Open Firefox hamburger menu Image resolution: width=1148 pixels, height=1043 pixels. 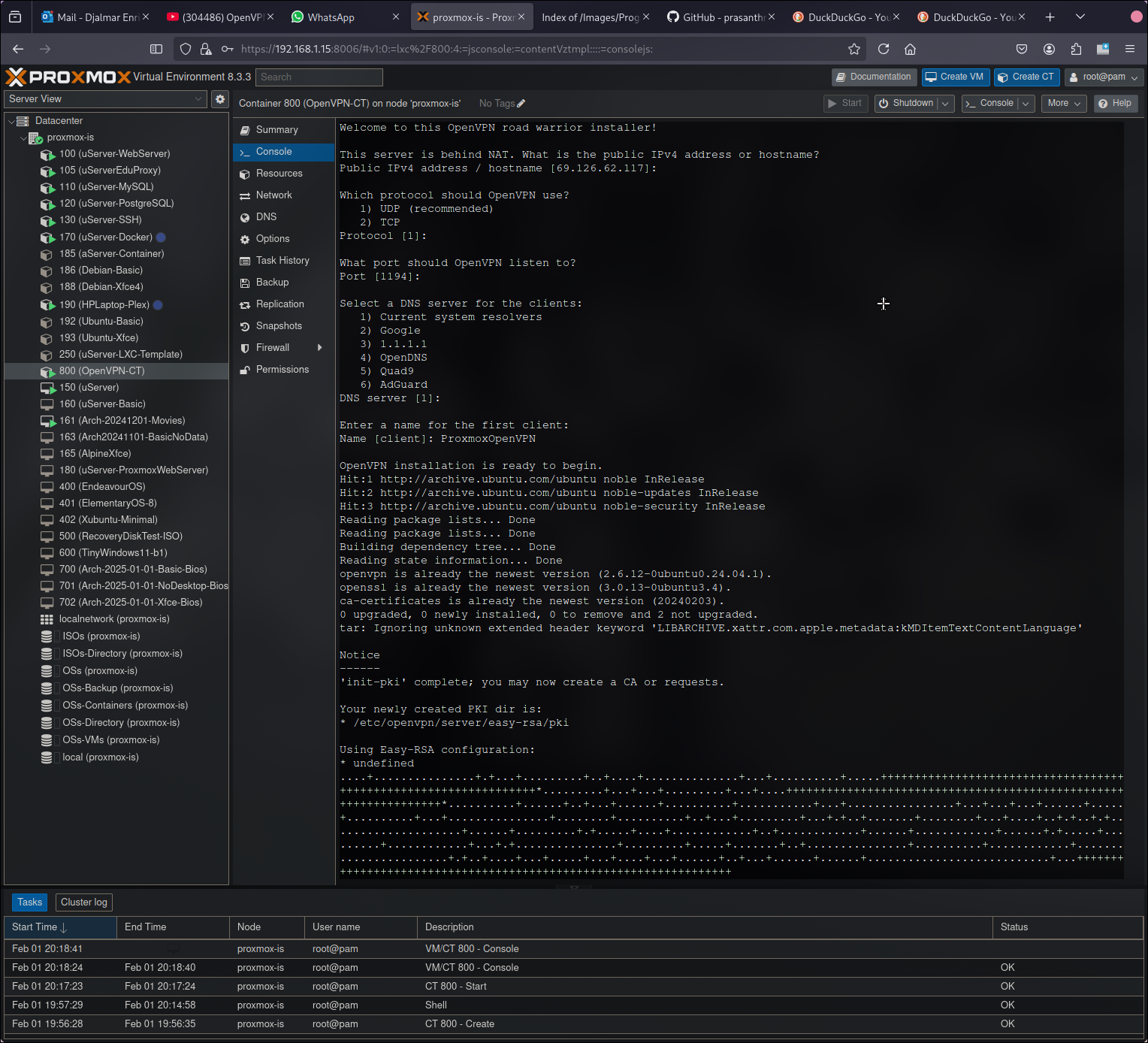[1129, 49]
